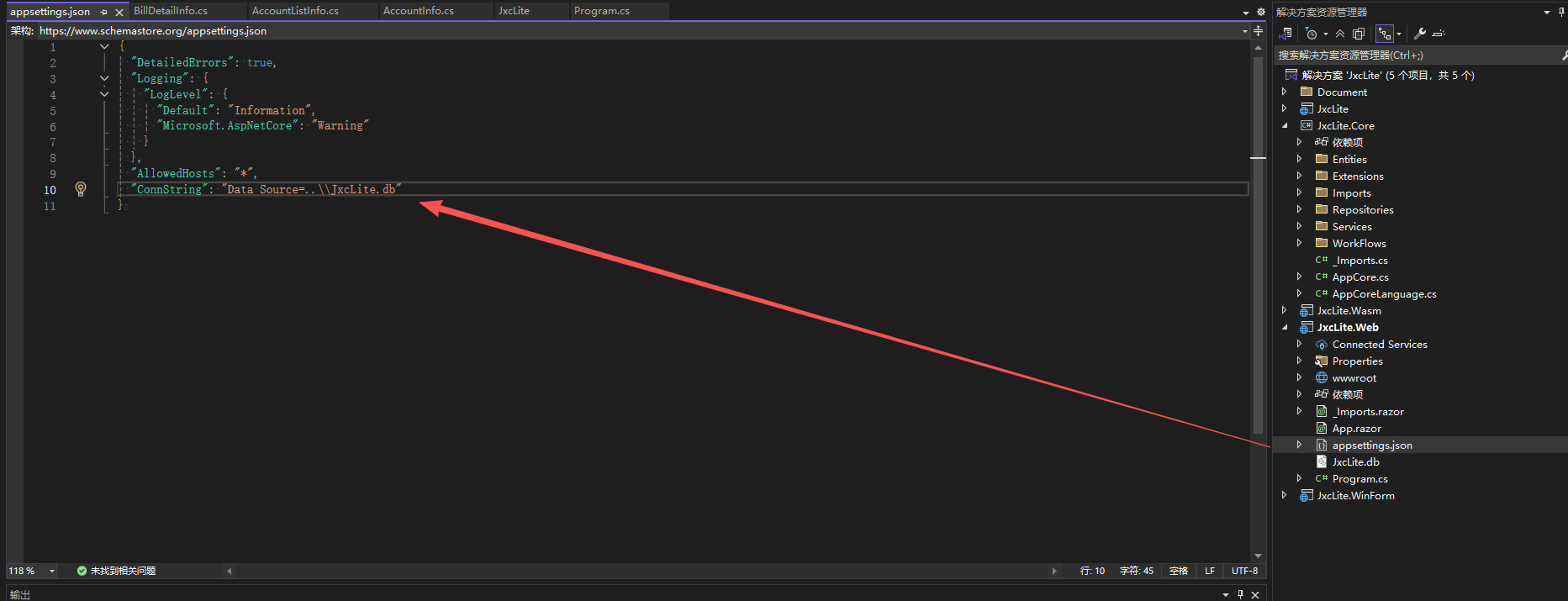1568x601 pixels.
Task: Collapse the JxcLite.Core project
Action: [1284, 125]
